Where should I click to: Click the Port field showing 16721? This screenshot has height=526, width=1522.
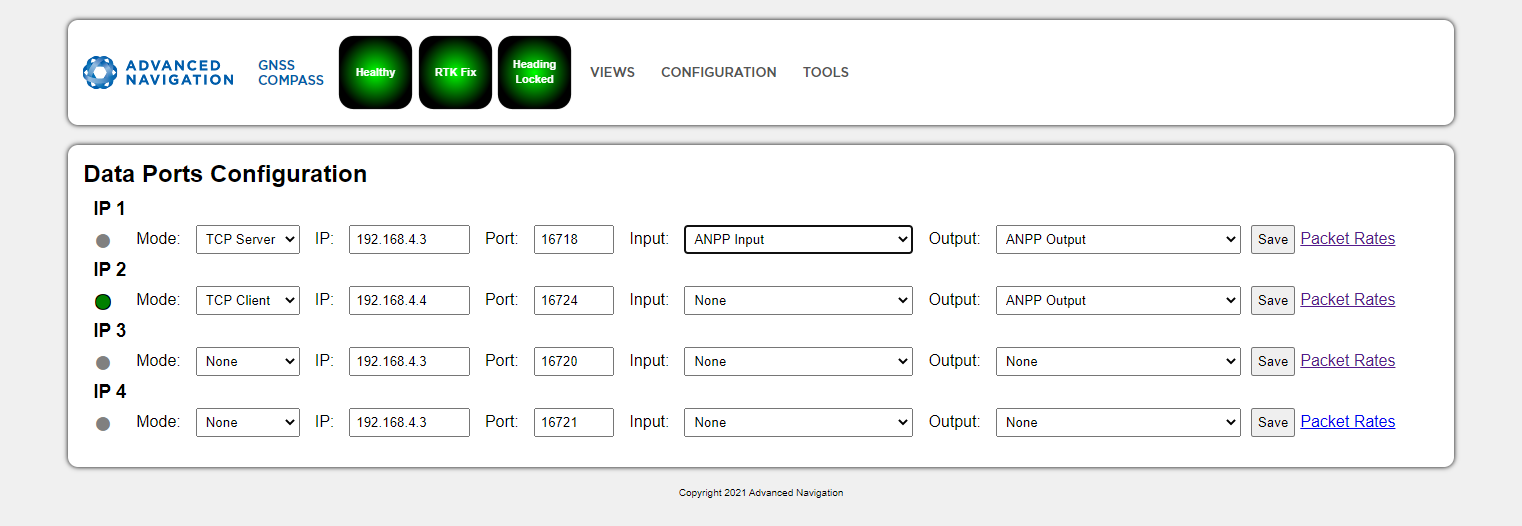tap(574, 422)
